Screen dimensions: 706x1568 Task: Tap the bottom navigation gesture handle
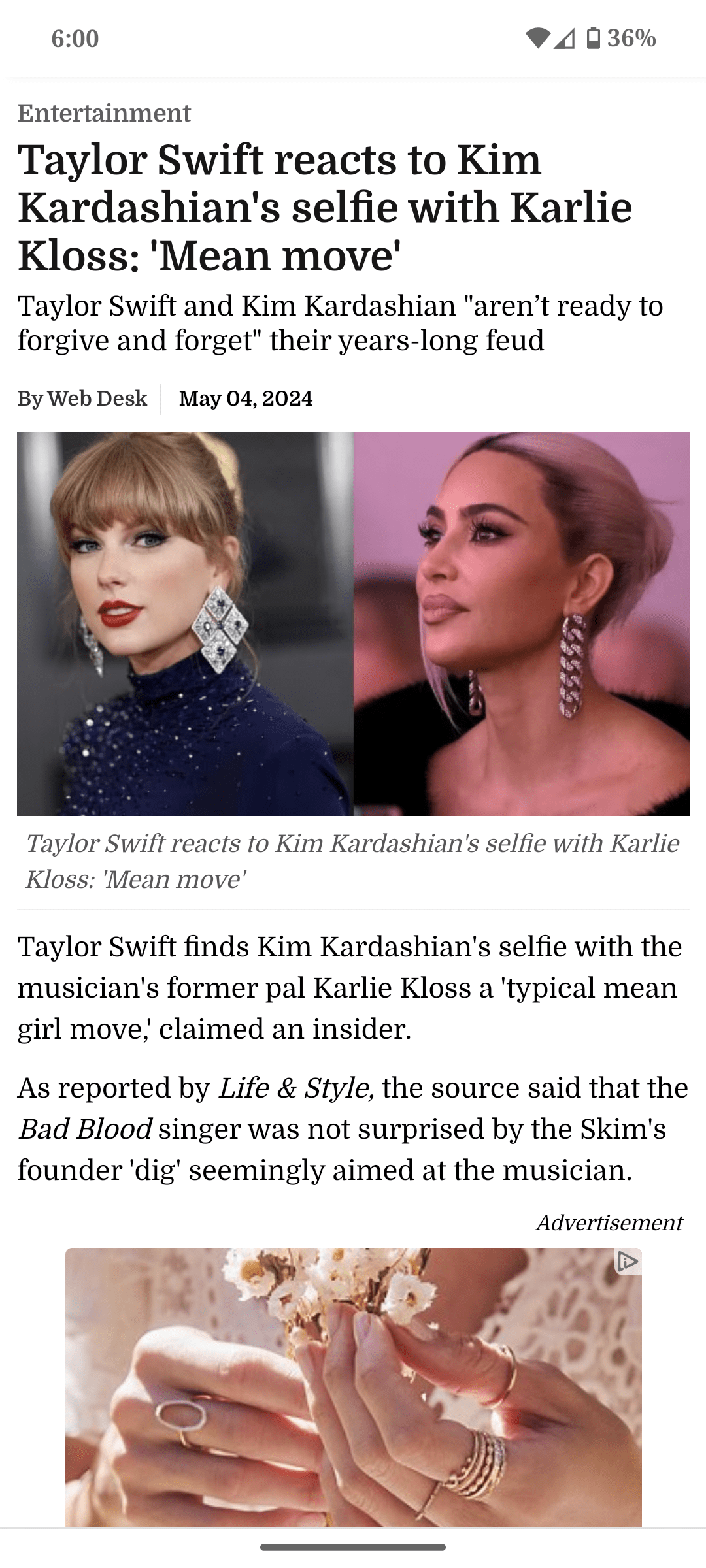pyautogui.click(x=353, y=1547)
